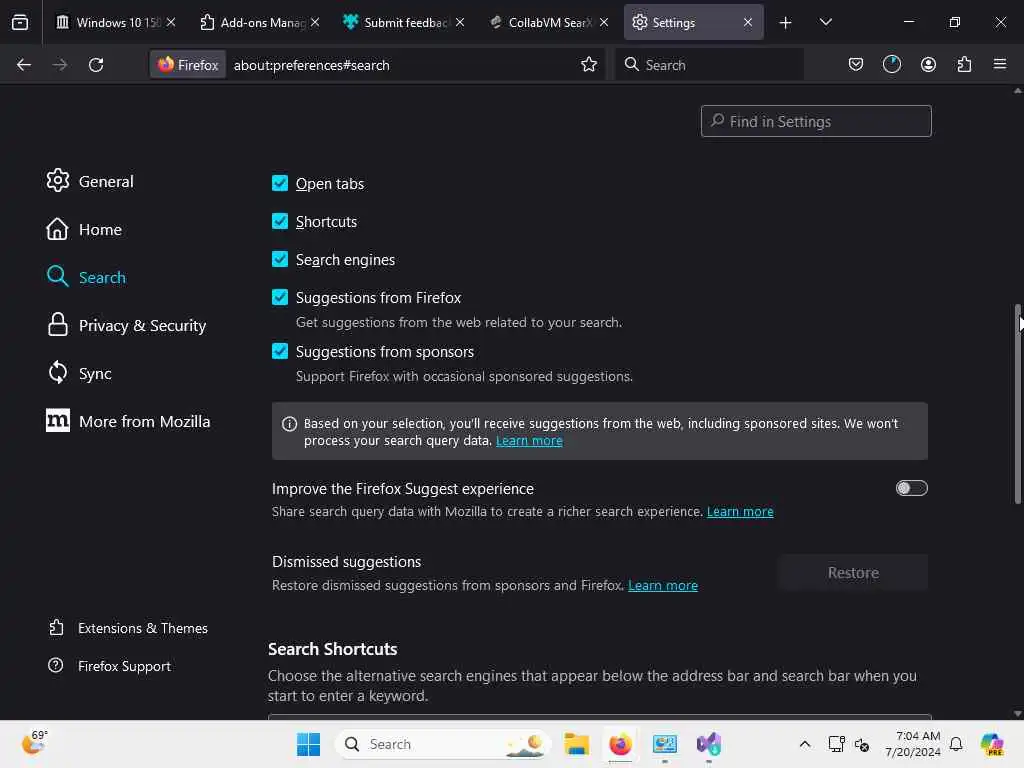Close the Add-ons Manager tab
Image resolution: width=1024 pixels, height=768 pixels.
[x=315, y=23]
